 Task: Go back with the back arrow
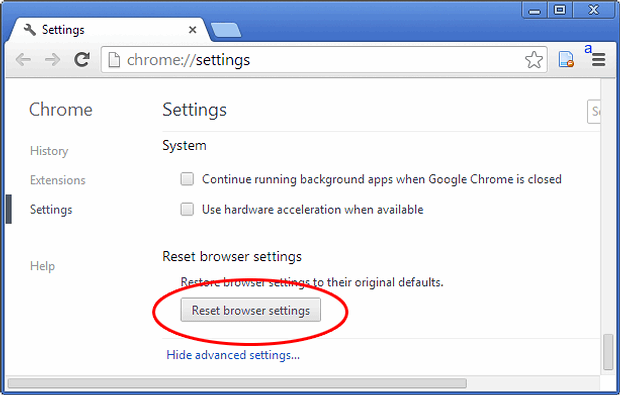(23, 60)
